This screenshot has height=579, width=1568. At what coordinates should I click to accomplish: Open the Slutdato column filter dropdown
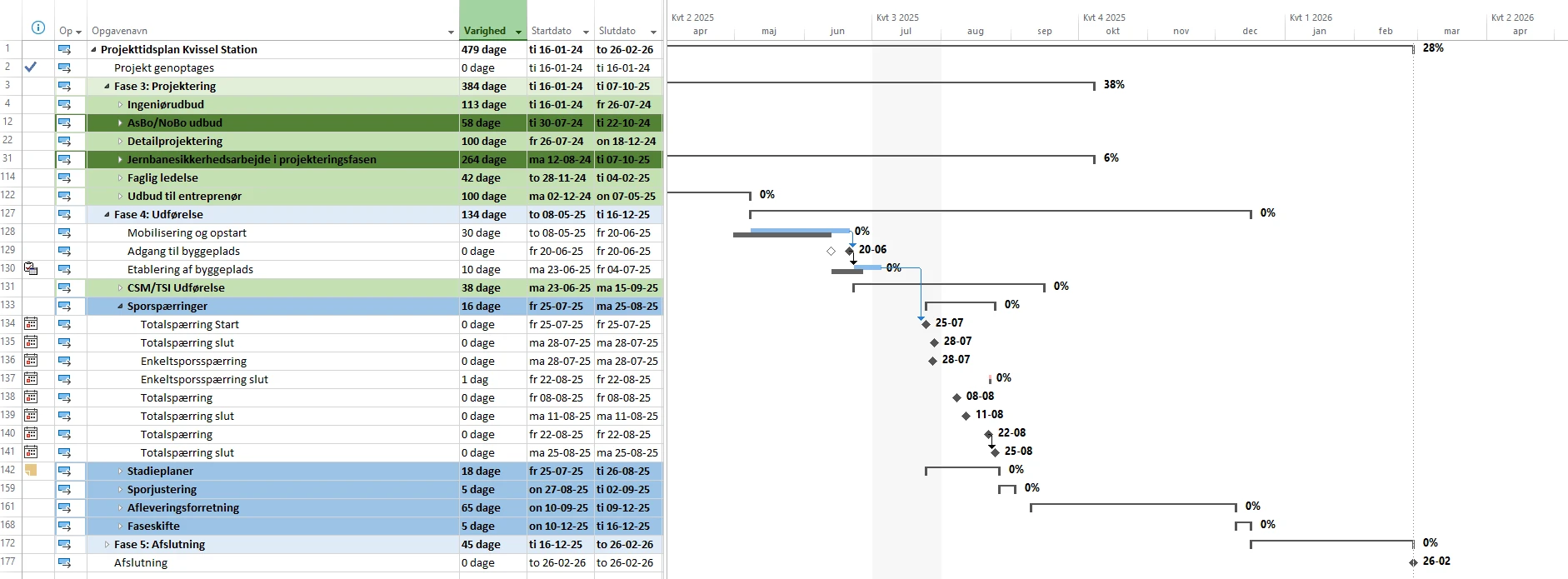(653, 32)
